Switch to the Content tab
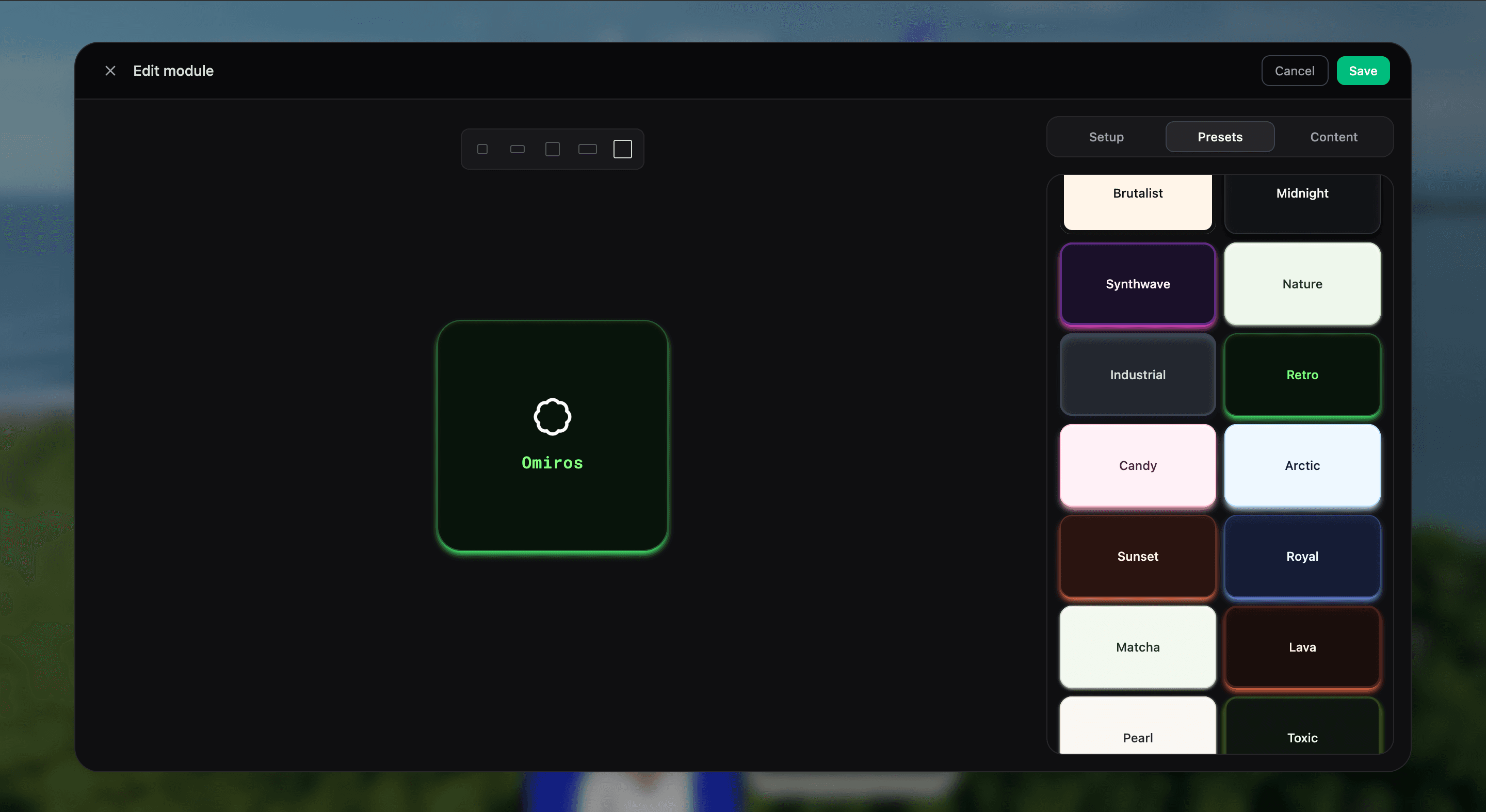This screenshot has height=812, width=1486. [1333, 137]
